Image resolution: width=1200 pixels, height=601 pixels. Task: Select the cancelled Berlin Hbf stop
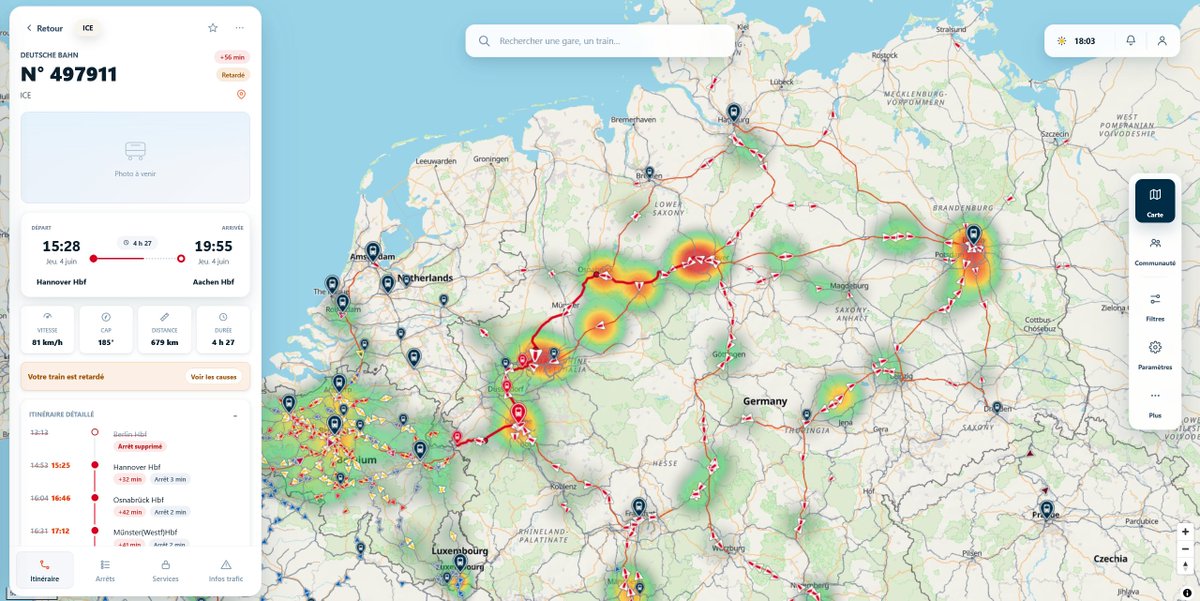click(135, 439)
